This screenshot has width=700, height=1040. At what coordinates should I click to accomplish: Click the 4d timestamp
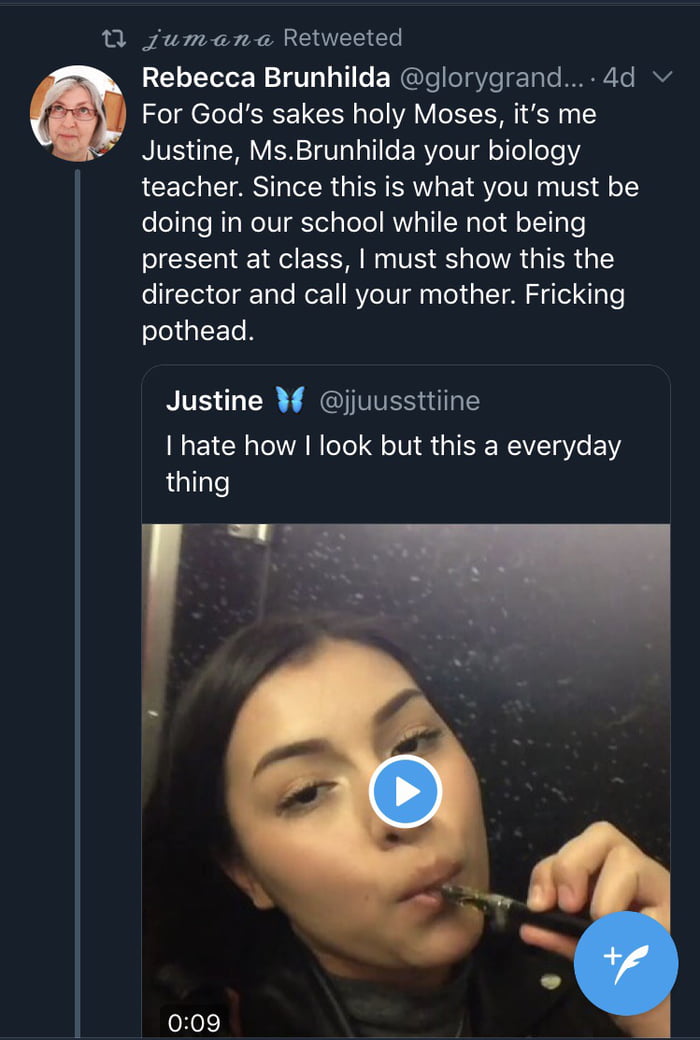pyautogui.click(x=619, y=78)
